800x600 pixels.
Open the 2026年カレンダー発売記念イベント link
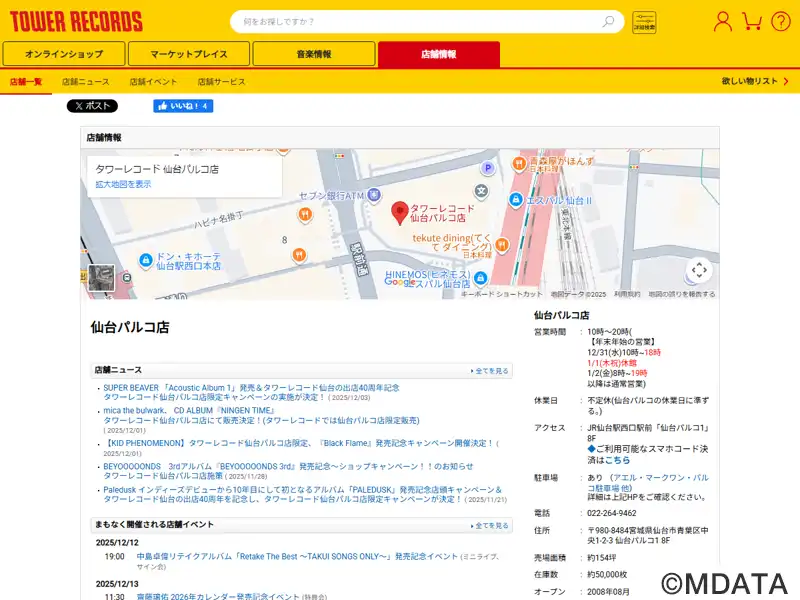click(218, 596)
